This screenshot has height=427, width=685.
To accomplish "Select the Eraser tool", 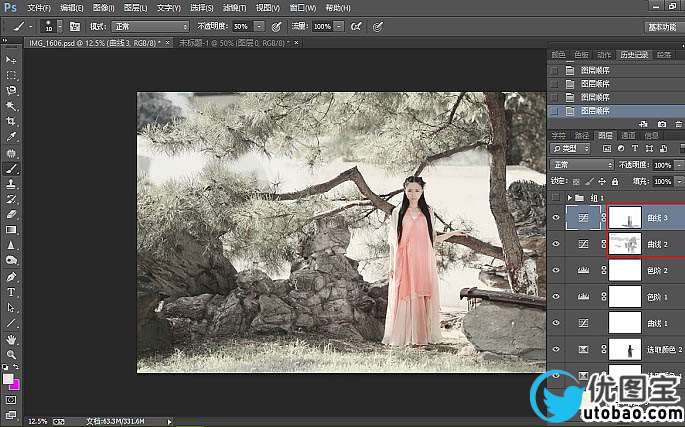I will pyautogui.click(x=11, y=214).
